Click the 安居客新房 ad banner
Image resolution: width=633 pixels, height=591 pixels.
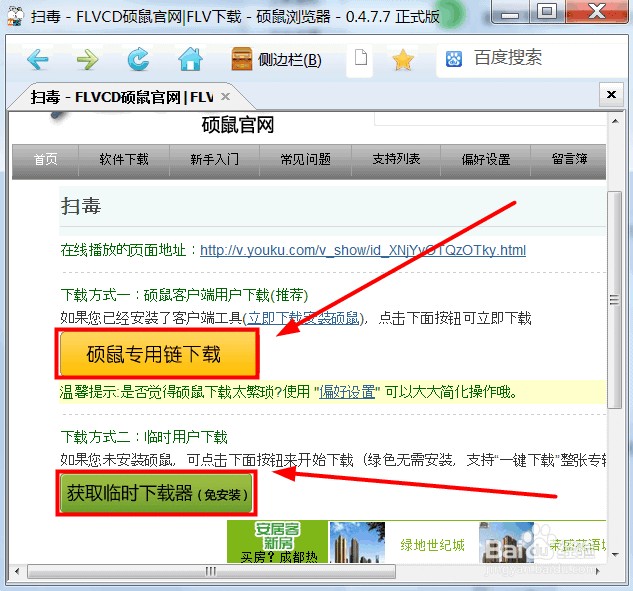(x=277, y=541)
